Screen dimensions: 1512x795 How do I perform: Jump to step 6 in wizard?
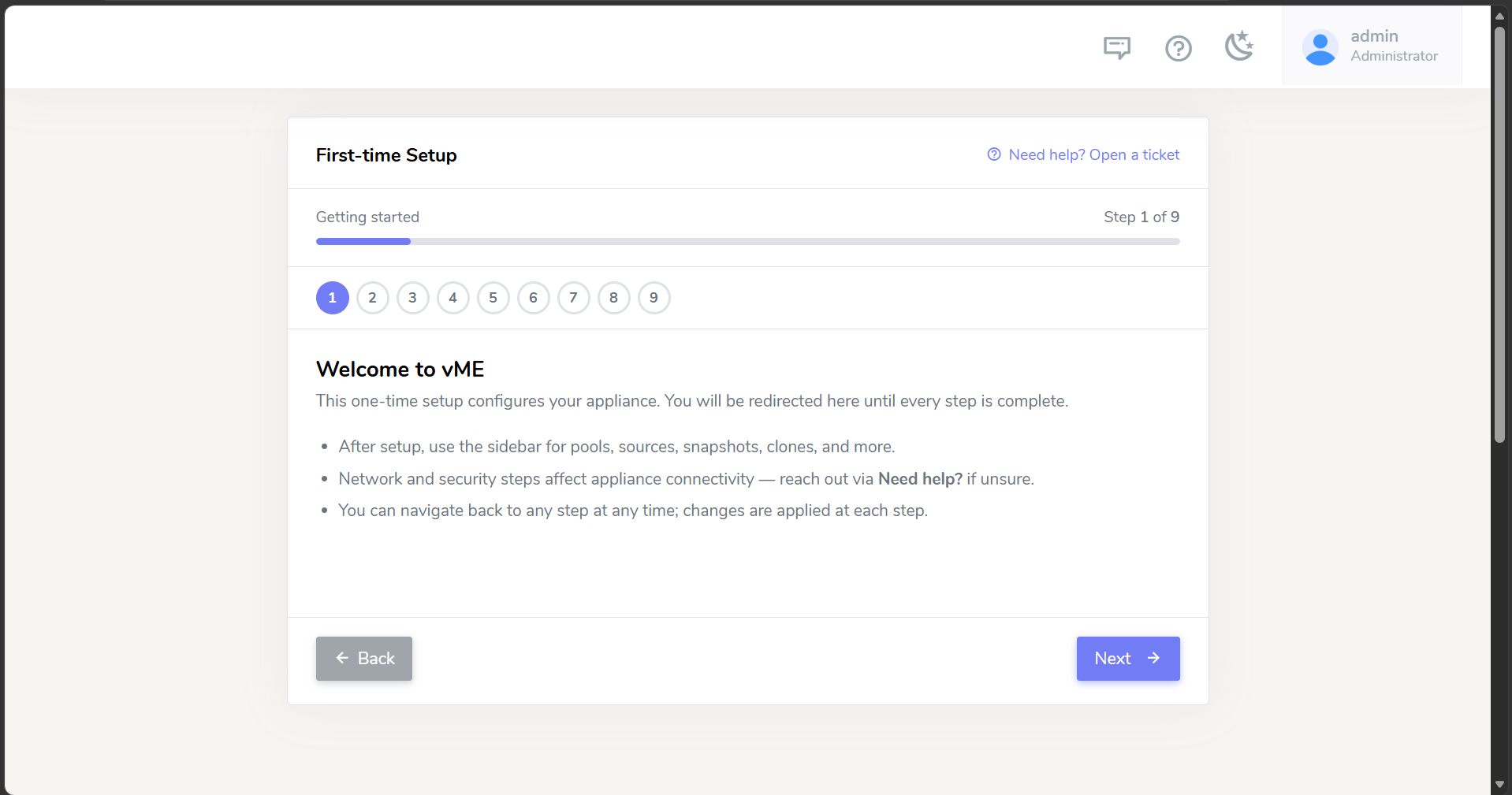(534, 298)
